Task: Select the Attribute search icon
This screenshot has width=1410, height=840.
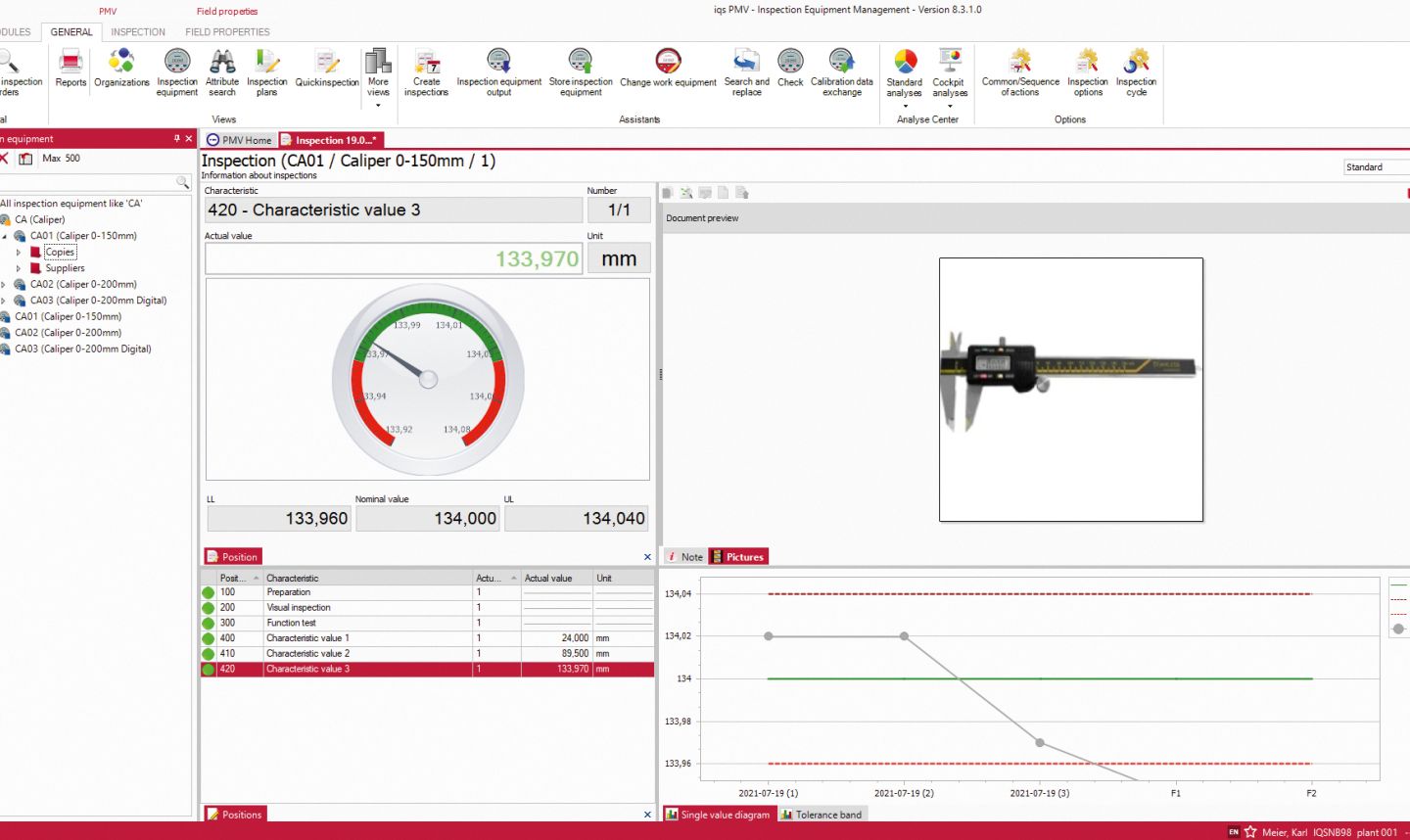Action: pyautogui.click(x=222, y=71)
